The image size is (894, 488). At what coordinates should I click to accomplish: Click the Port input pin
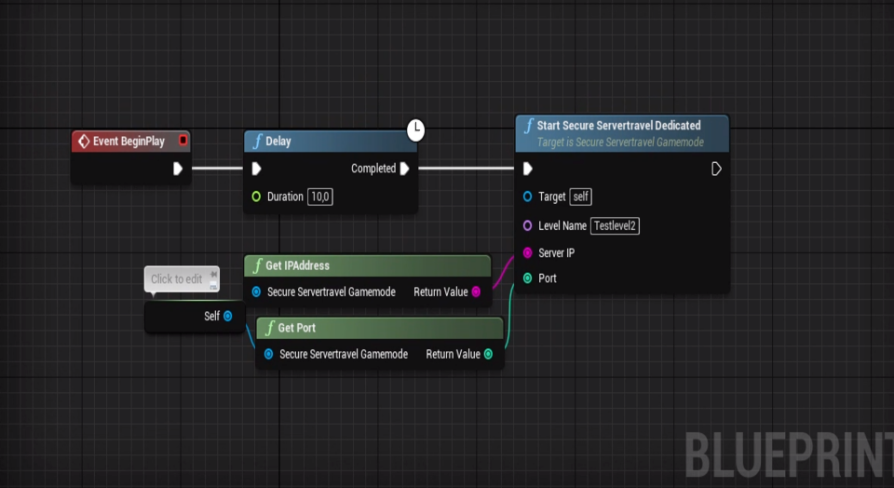pyautogui.click(x=527, y=278)
